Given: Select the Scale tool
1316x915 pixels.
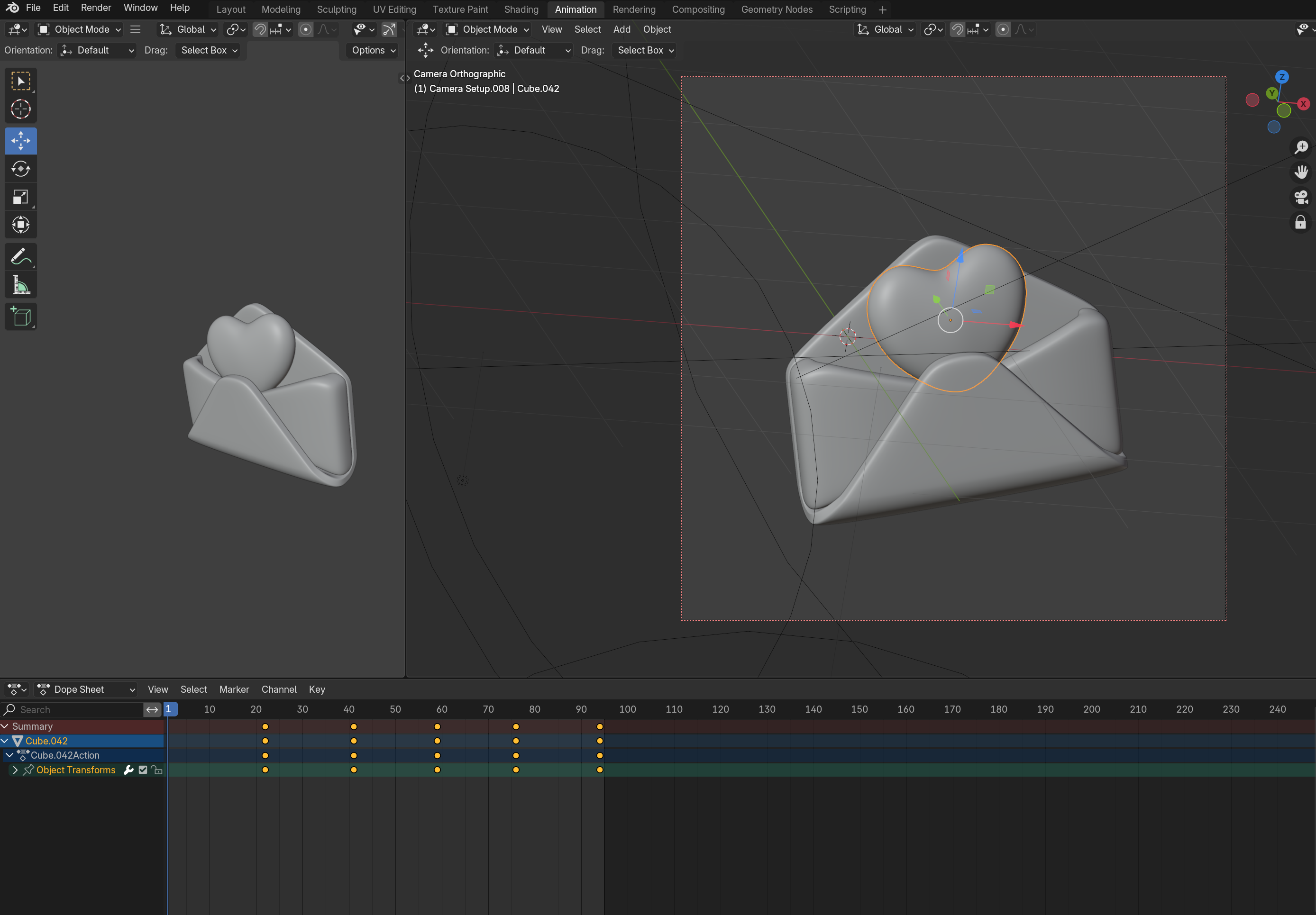Looking at the screenshot, I should [21, 197].
